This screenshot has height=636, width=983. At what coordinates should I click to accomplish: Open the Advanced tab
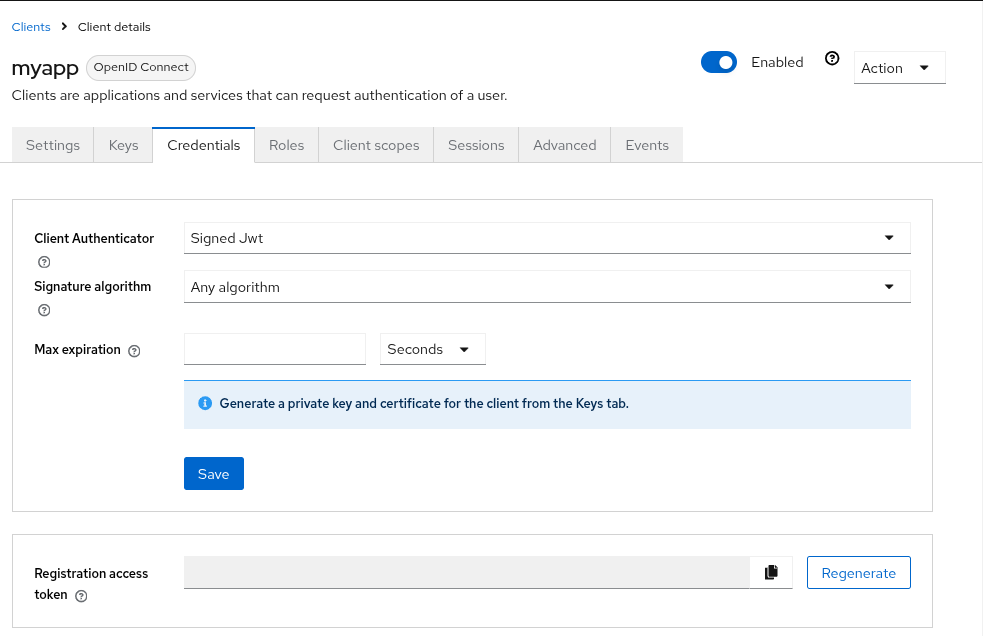tap(564, 145)
